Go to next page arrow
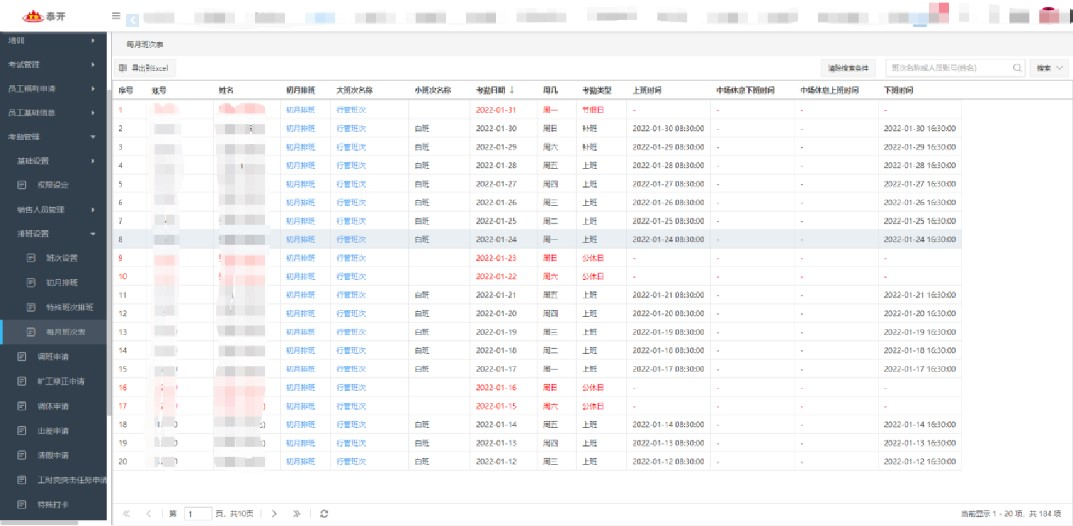The height and width of the screenshot is (526, 1073). click(x=274, y=513)
